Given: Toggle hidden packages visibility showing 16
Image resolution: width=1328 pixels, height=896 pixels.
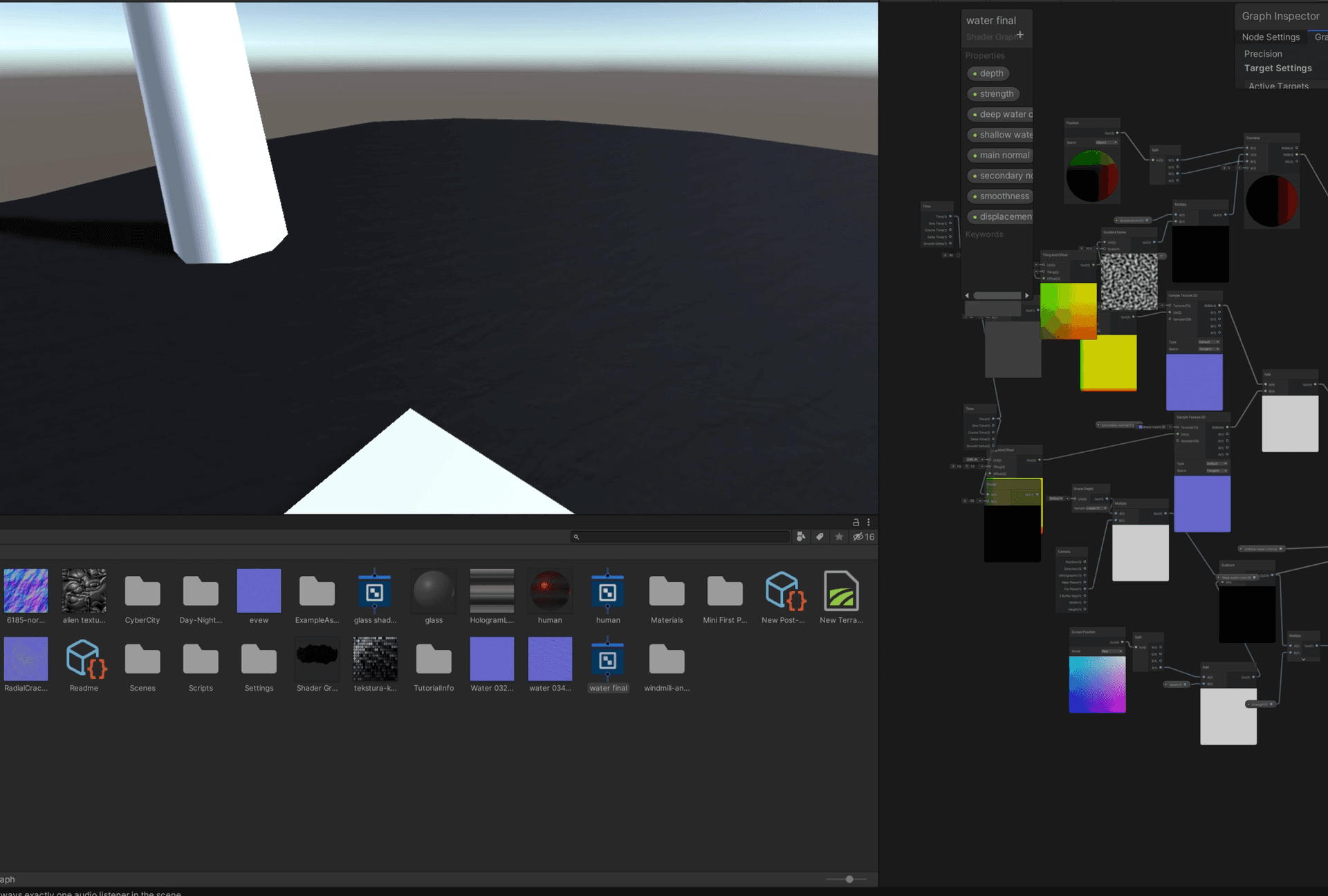Looking at the screenshot, I should [864, 536].
